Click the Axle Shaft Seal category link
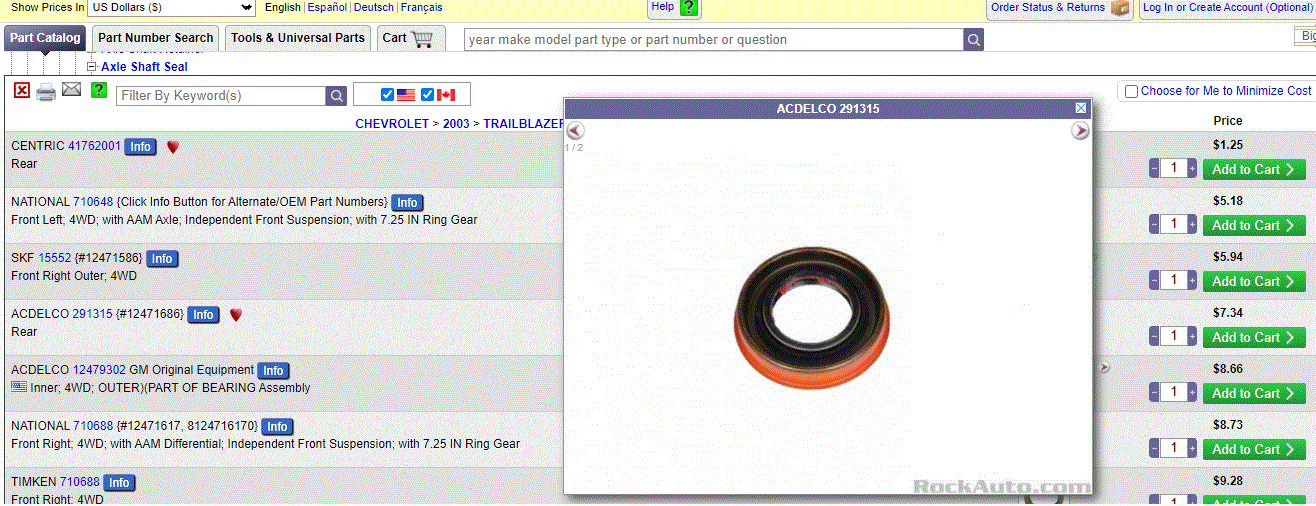 point(144,67)
